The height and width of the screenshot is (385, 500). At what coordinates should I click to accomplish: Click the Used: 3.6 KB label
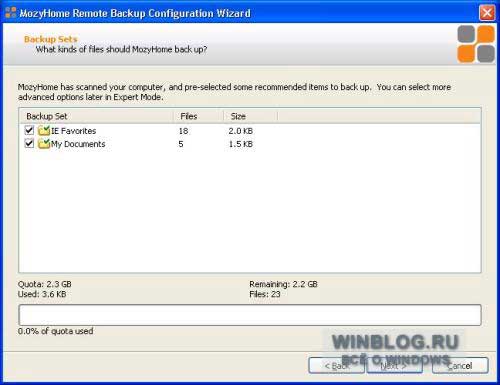(42, 294)
